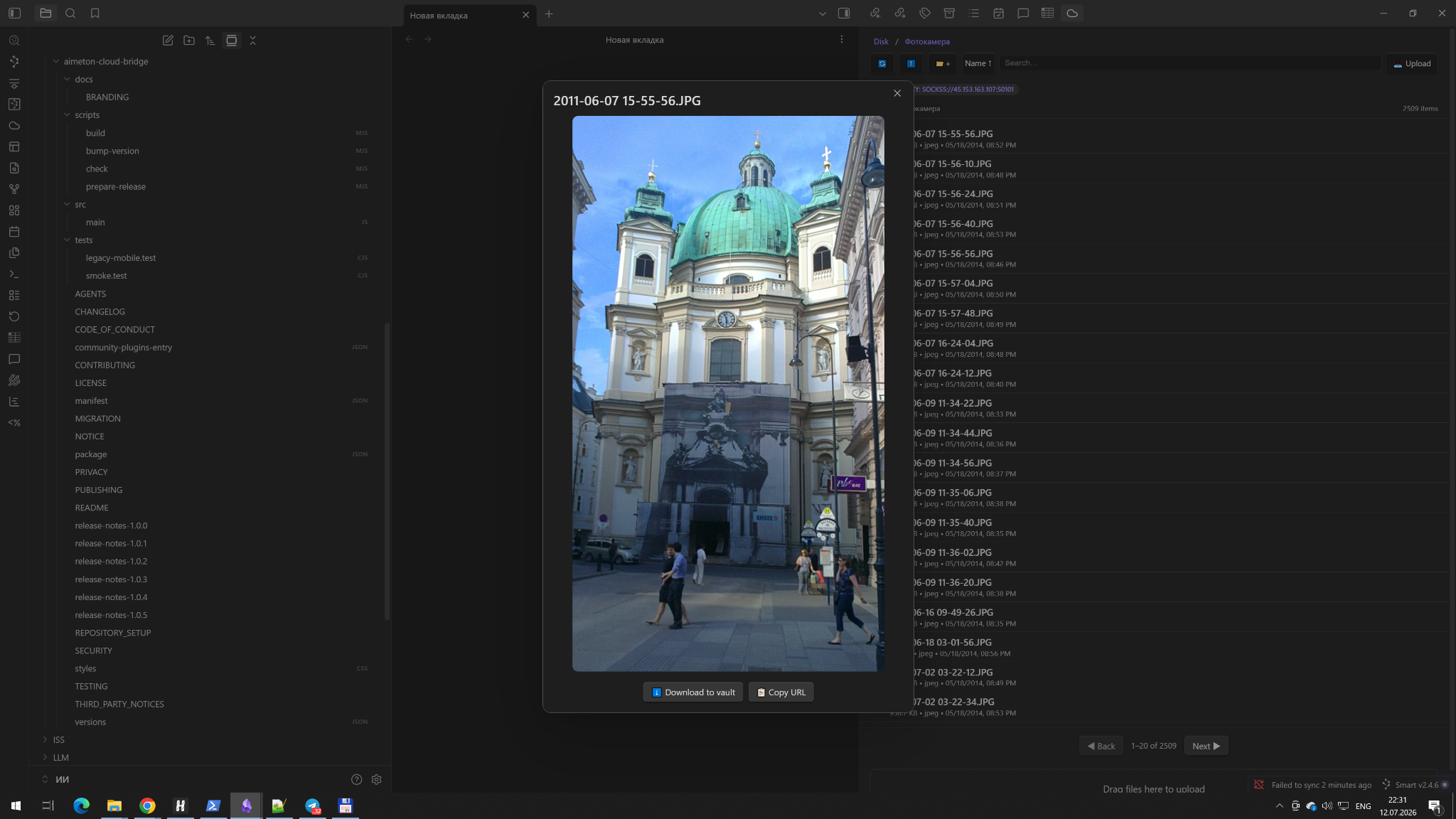
Task: Collapse all folders in explorer
Action: (x=253, y=41)
